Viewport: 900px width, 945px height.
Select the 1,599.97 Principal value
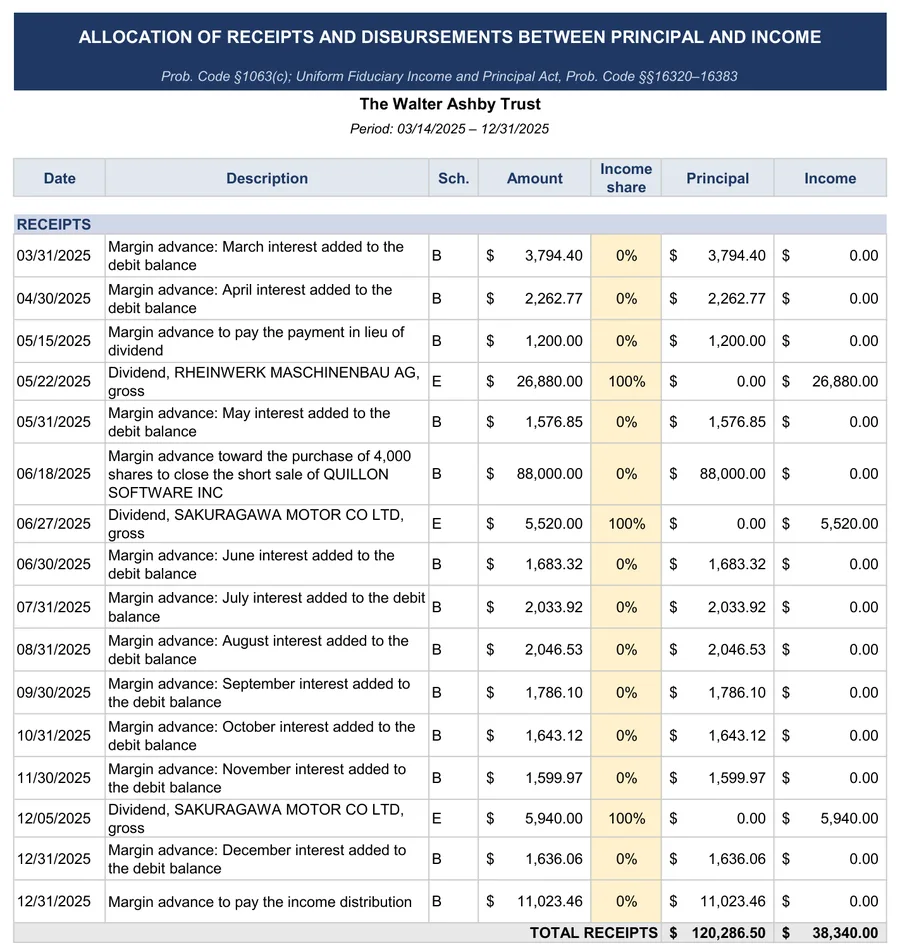point(736,778)
